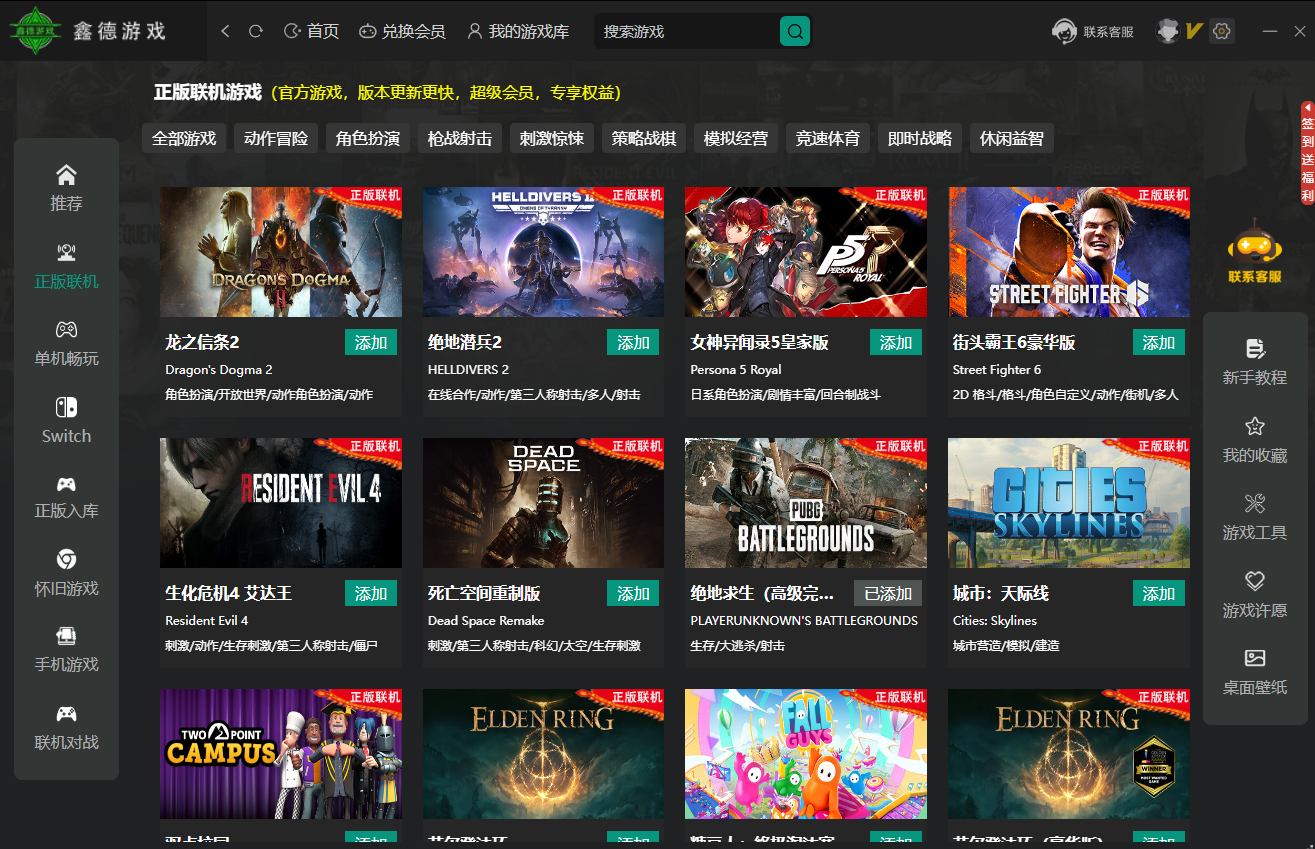Screen dimensions: 1315x849
Task: Open the 推荐 home icon in sidebar
Action: [66, 176]
